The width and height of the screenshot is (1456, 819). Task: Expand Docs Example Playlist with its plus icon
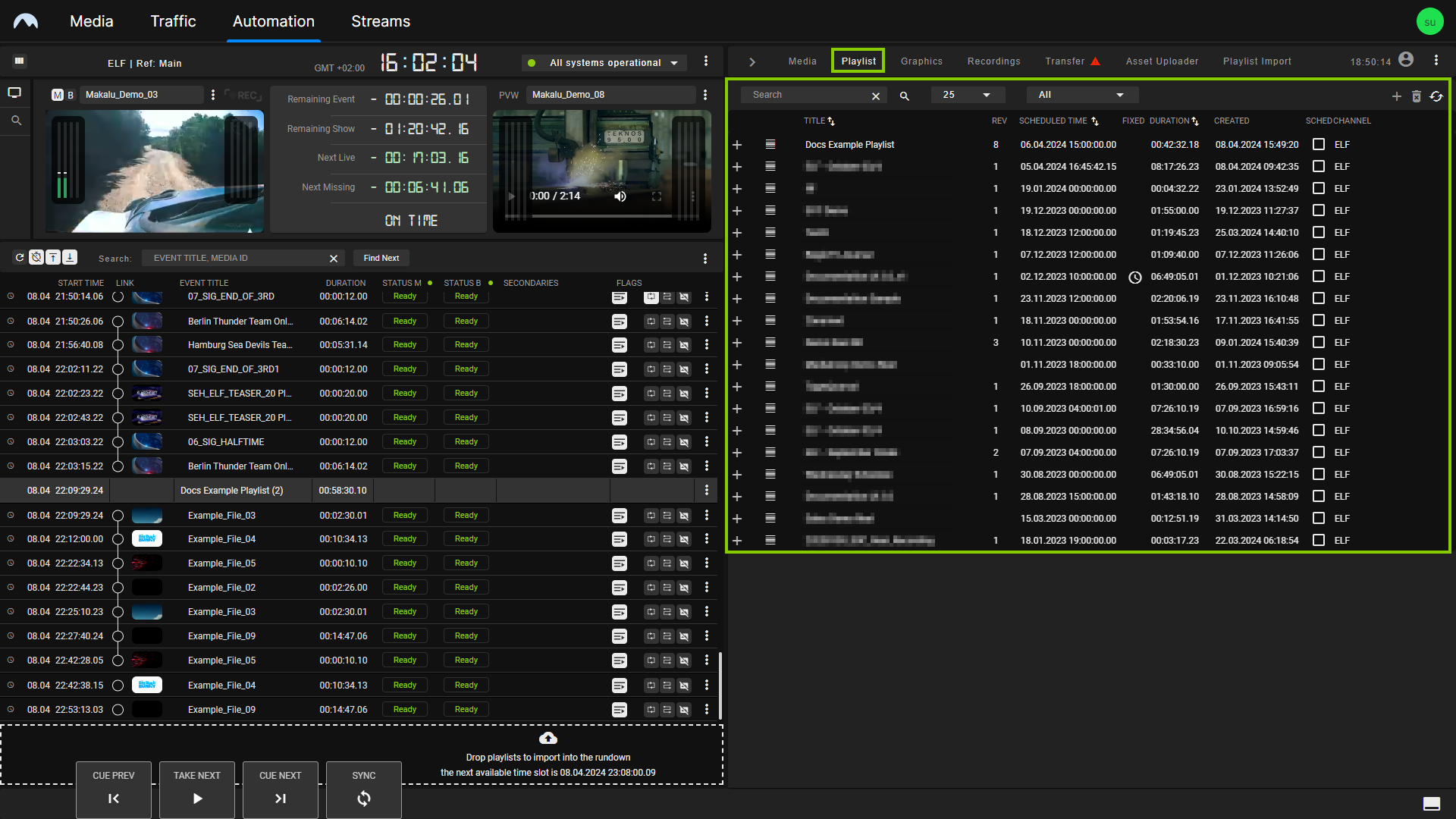coord(737,144)
